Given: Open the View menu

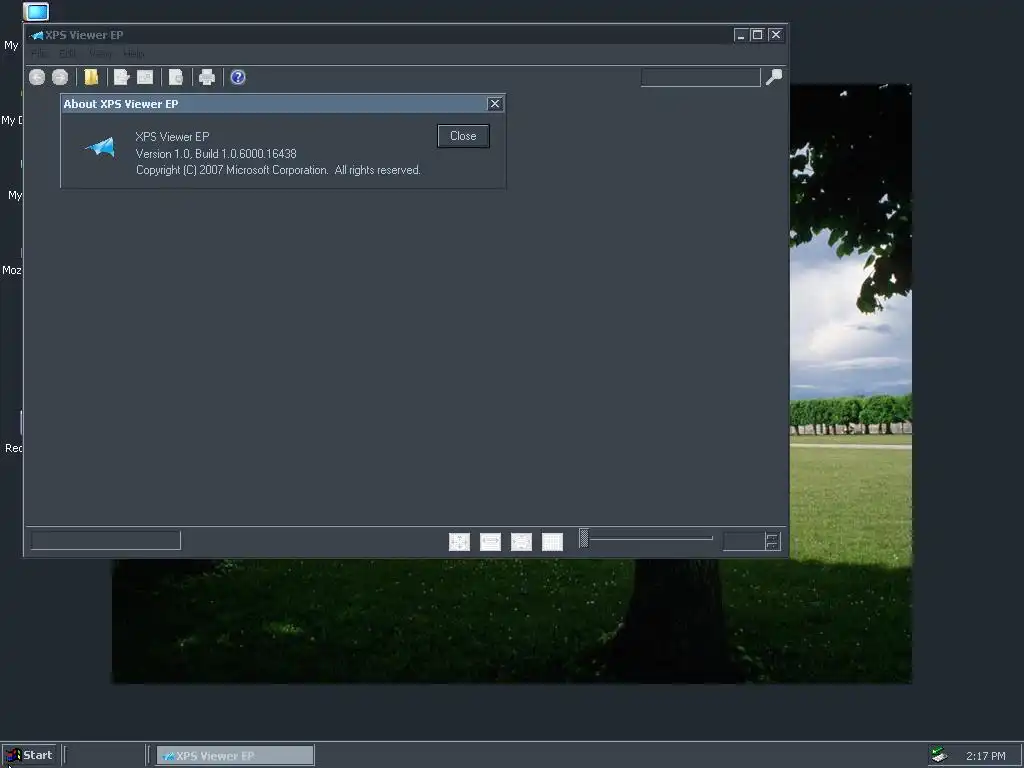Looking at the screenshot, I should (x=100, y=54).
